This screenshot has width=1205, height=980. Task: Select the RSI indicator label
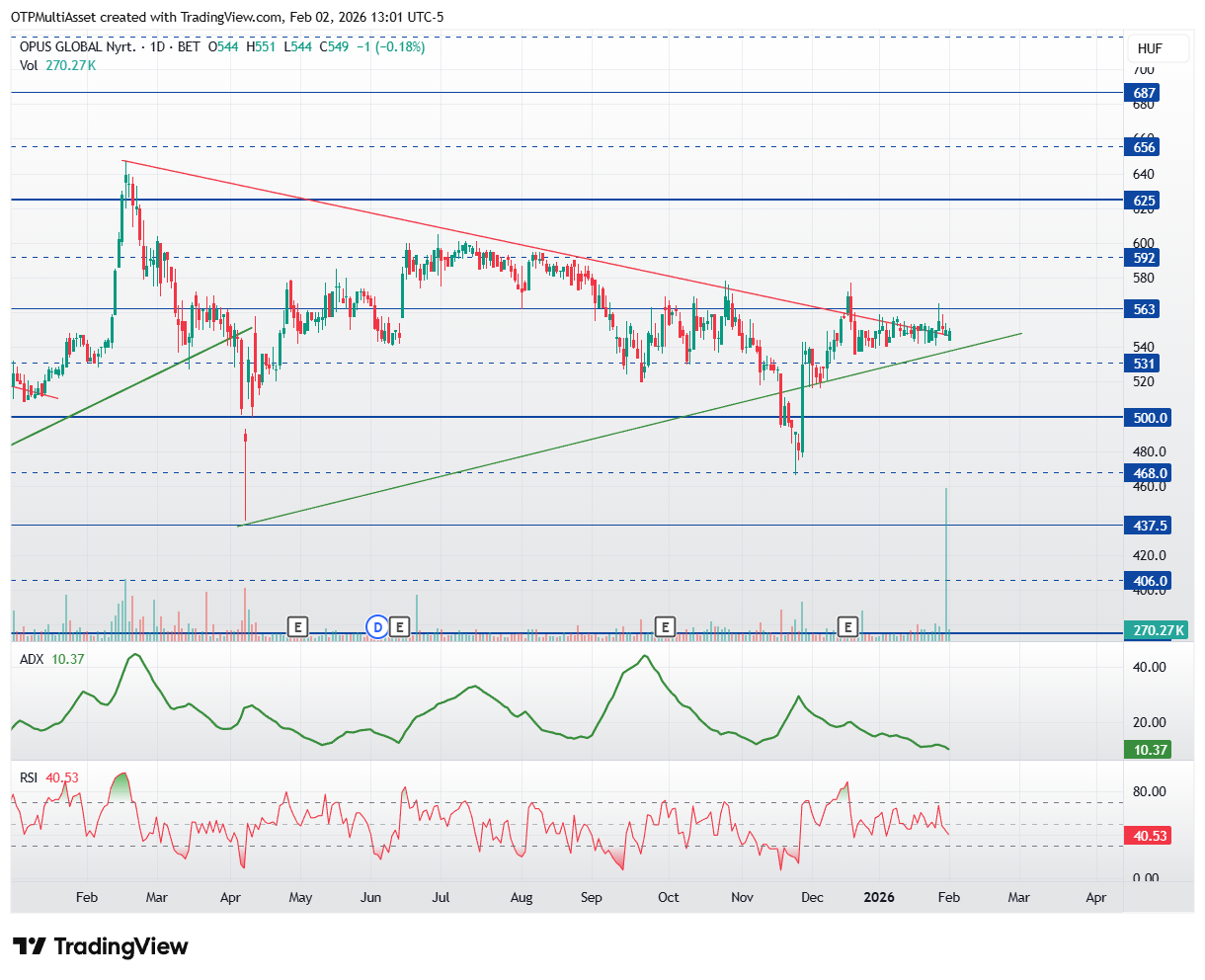click(30, 777)
